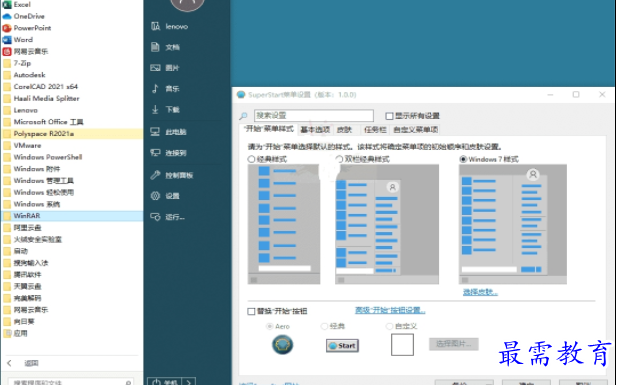This screenshot has width=620, height=385.
Task: Expand the WinRAR folder
Action: point(71,216)
